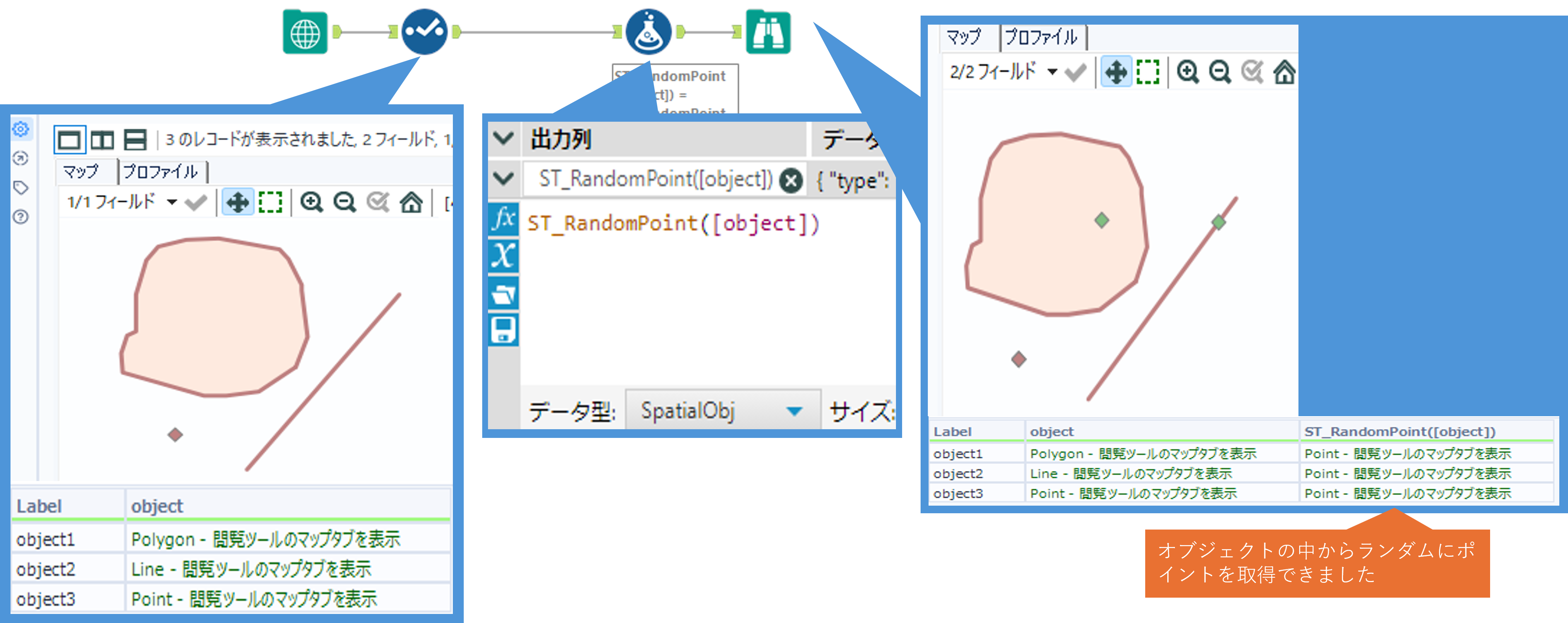Toggle the pan tool in the left map toolbar
Screen dimensions: 1568x623
[x=237, y=202]
